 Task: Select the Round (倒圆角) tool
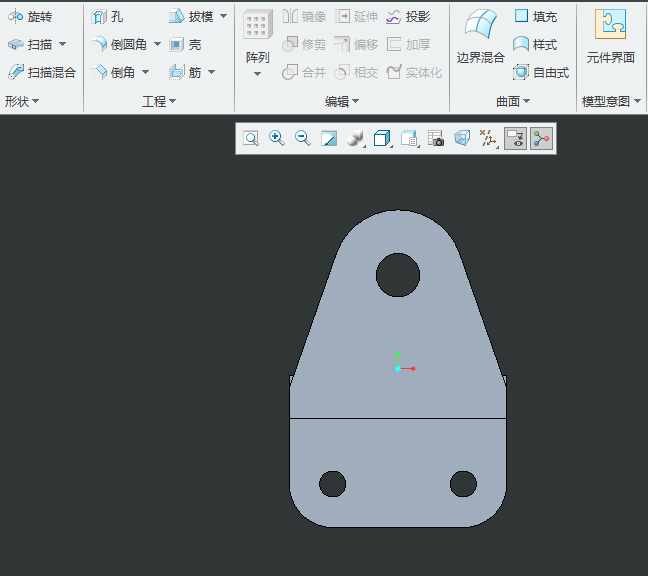click(119, 44)
